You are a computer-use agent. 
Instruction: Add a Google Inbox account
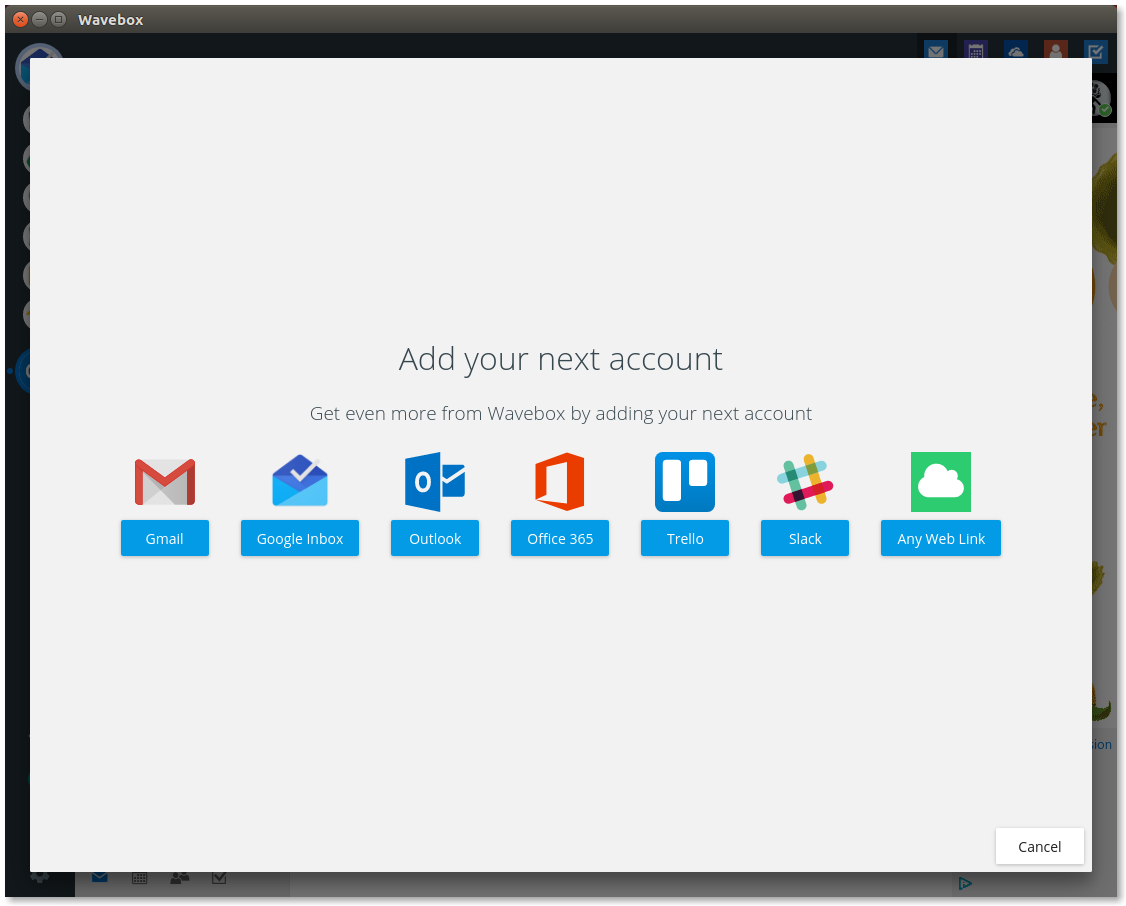[x=299, y=538]
